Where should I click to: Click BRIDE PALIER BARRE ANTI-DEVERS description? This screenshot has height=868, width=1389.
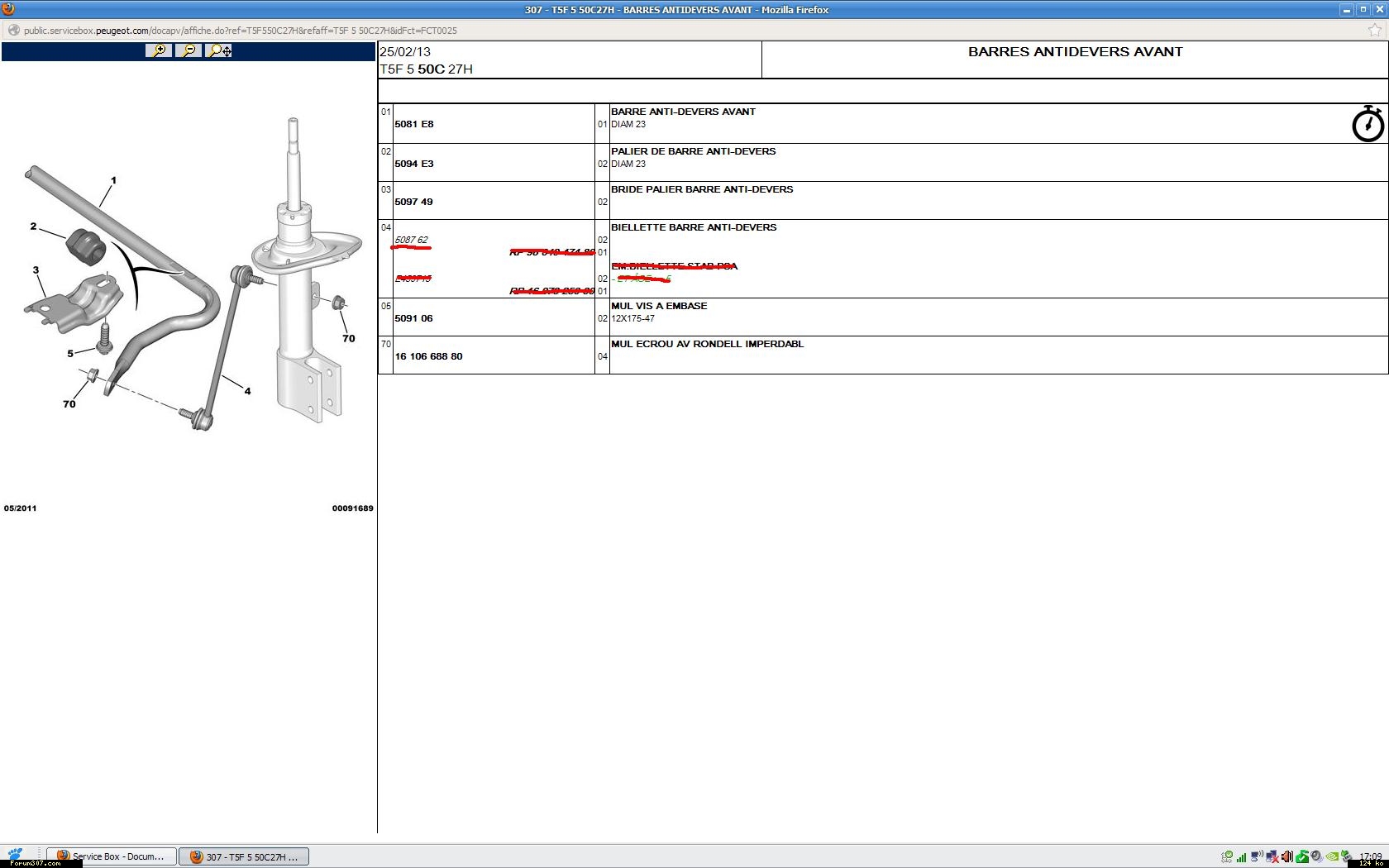(x=702, y=189)
